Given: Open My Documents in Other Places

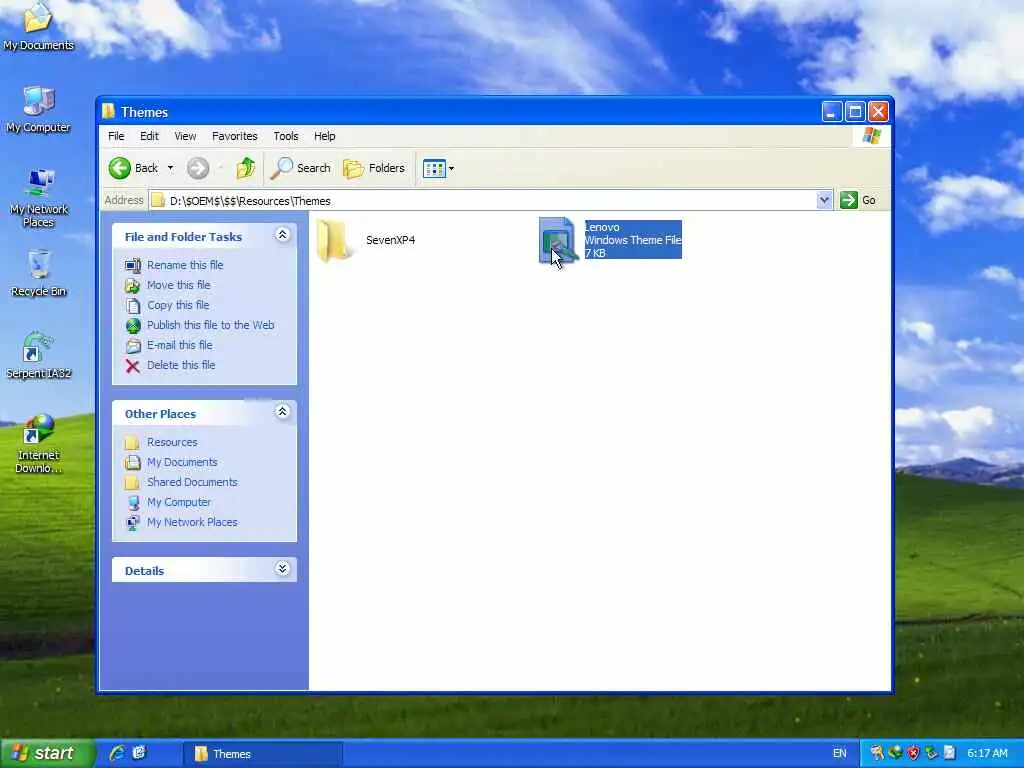Looking at the screenshot, I should pos(182,462).
